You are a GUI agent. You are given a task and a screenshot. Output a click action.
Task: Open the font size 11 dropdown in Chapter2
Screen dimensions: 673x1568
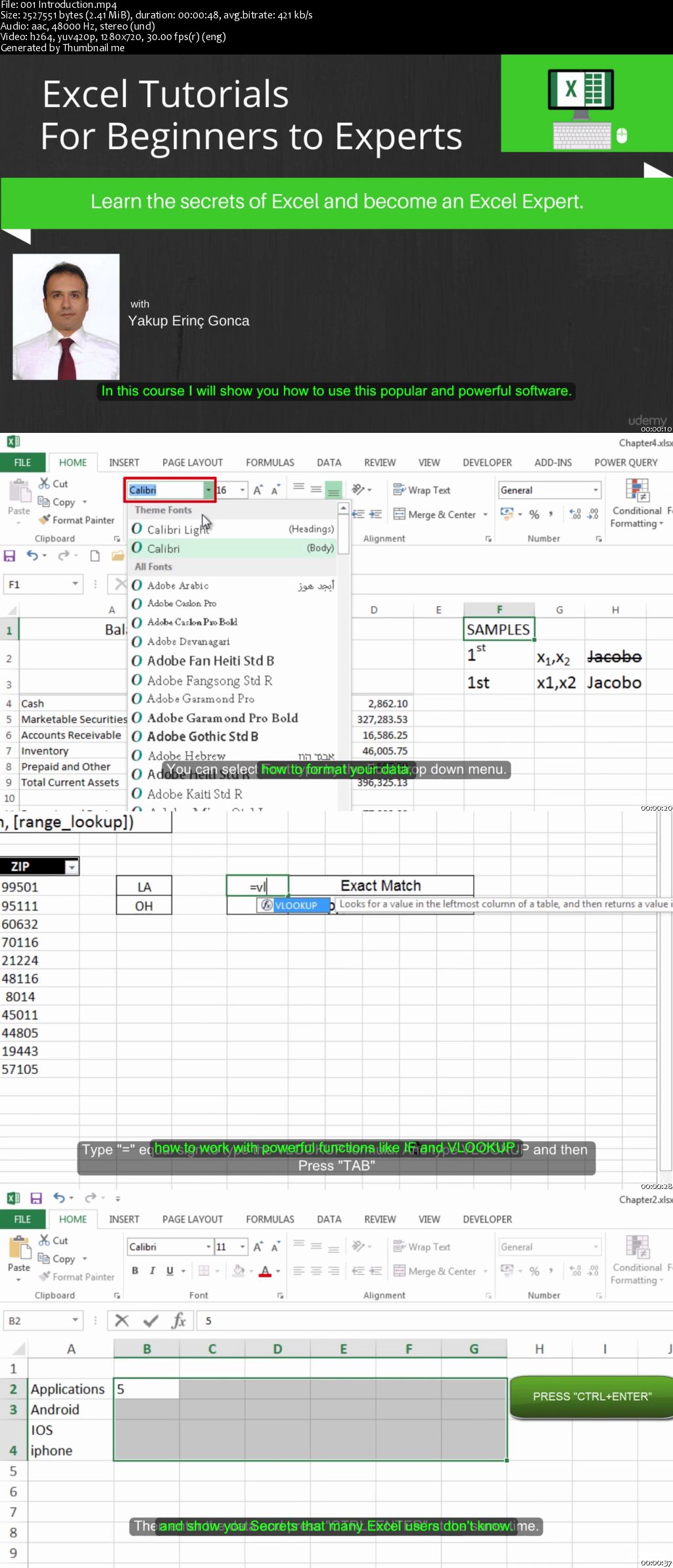point(243,1247)
